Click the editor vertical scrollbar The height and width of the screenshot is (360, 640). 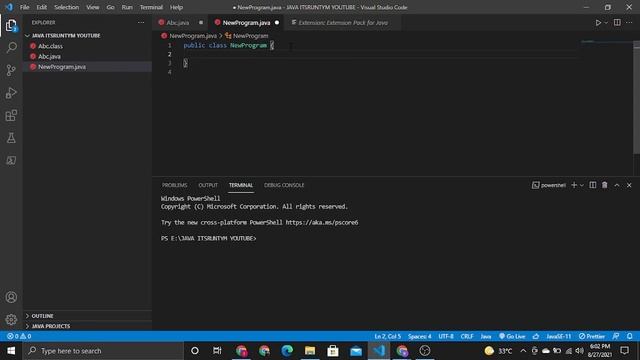click(636, 98)
